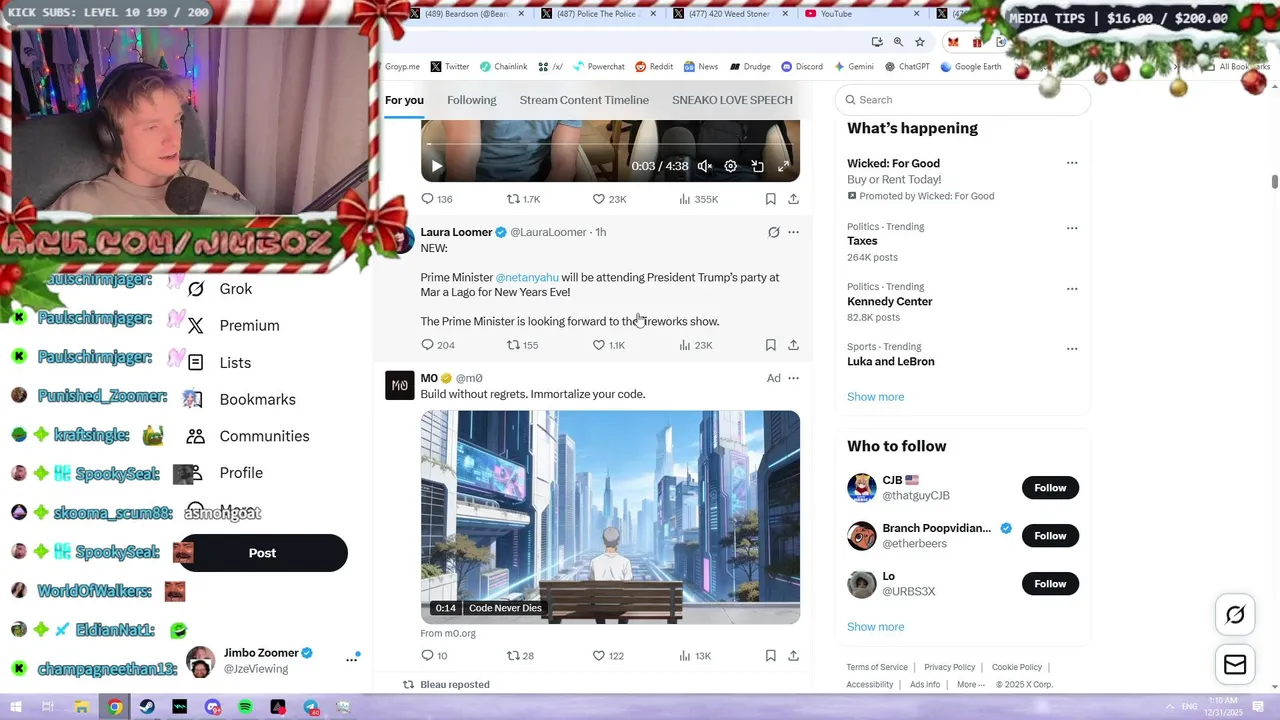This screenshot has width=1280, height=720.
Task: Open Spotify from the taskbar
Action: 245,707
